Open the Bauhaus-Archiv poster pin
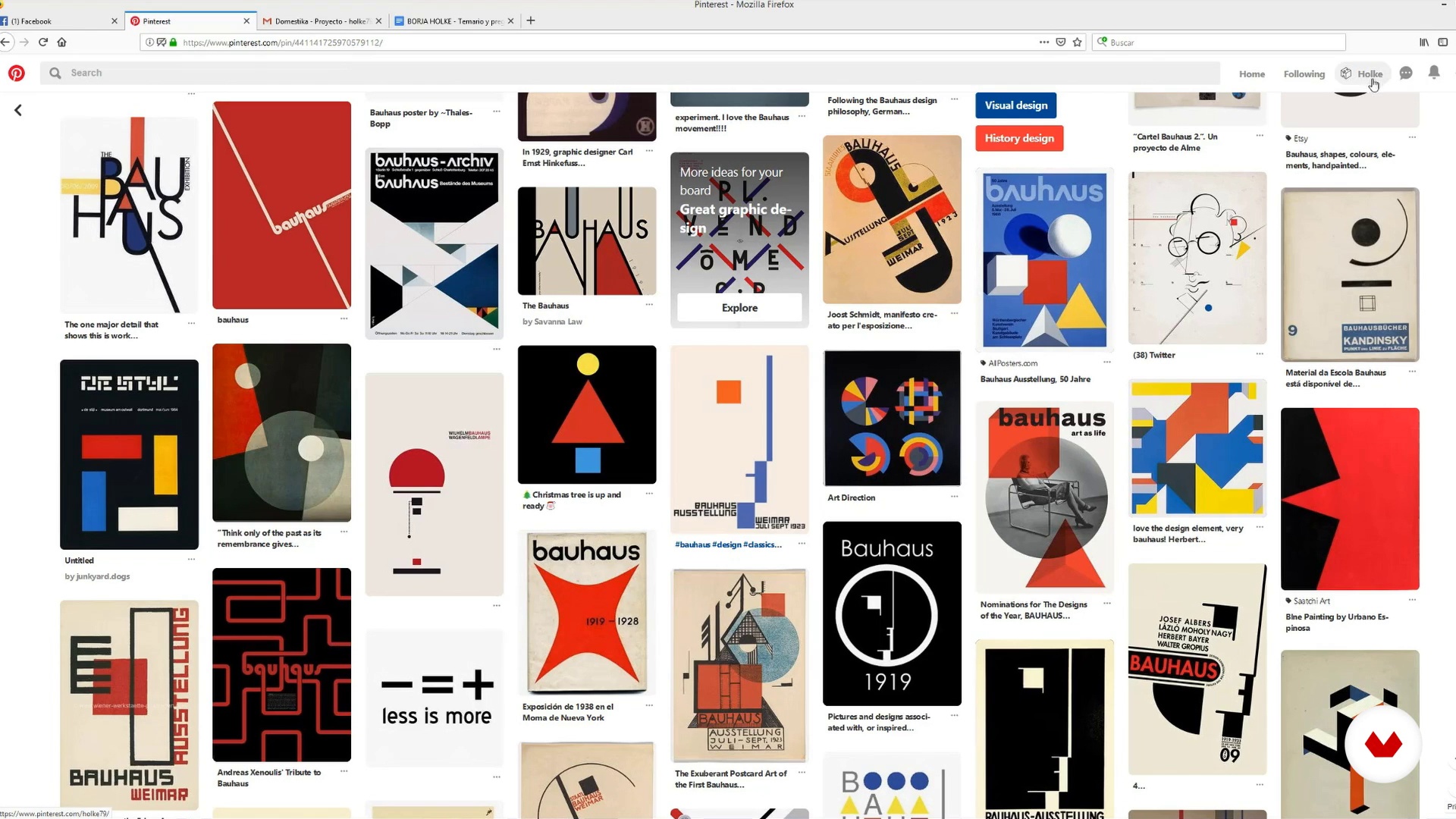This screenshot has width=1456, height=819. click(x=434, y=243)
